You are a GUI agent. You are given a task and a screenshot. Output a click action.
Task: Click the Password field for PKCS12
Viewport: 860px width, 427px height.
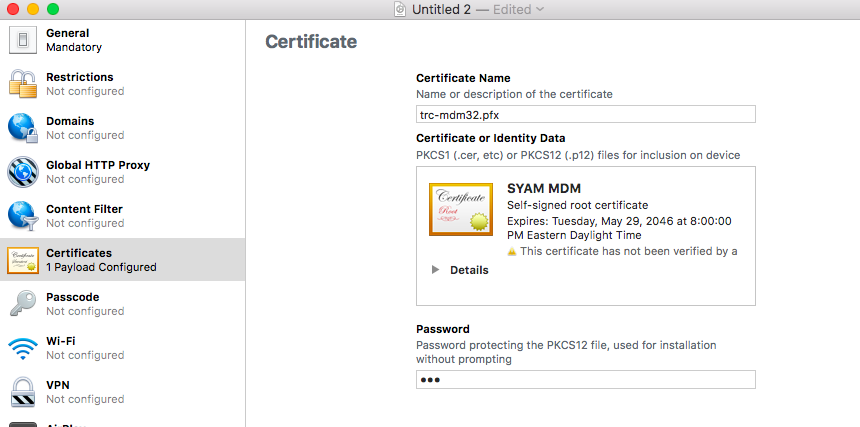(585, 380)
